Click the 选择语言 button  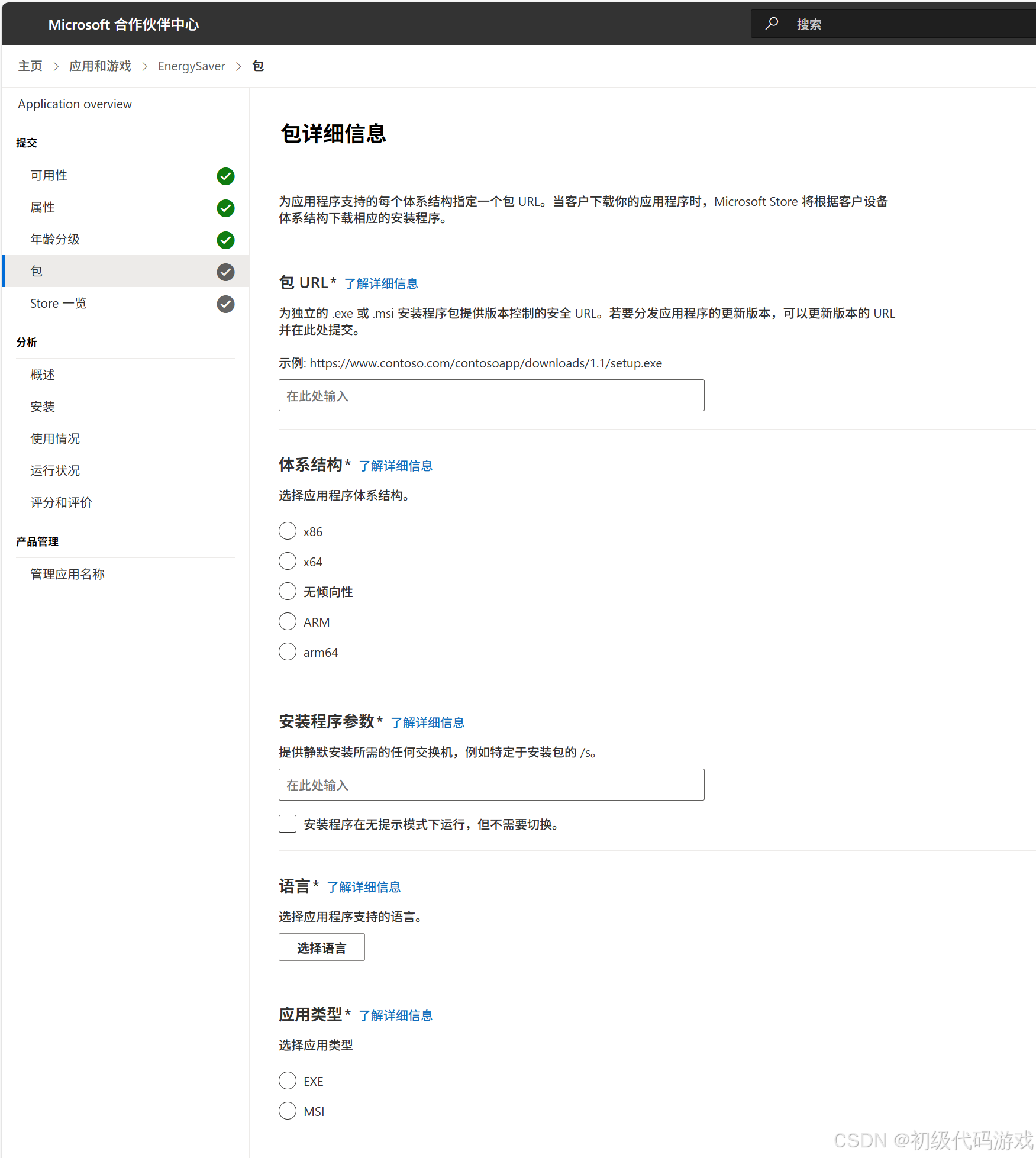click(322, 947)
